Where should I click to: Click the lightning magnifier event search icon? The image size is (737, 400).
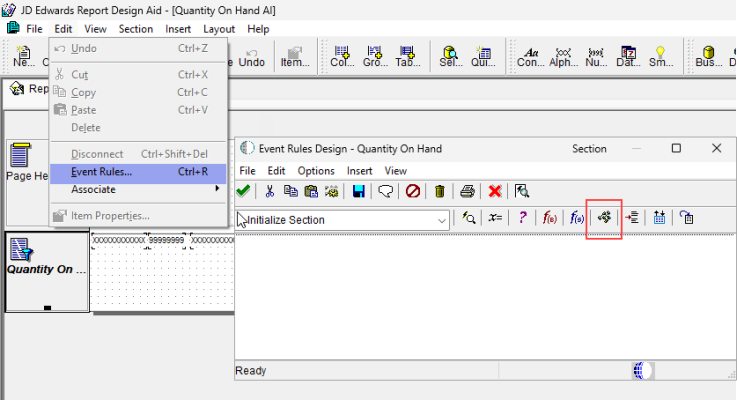point(468,218)
